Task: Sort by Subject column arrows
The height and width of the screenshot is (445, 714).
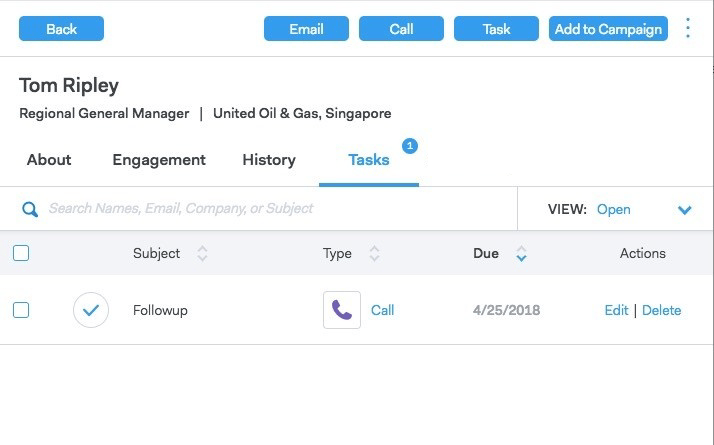Action: 202,254
